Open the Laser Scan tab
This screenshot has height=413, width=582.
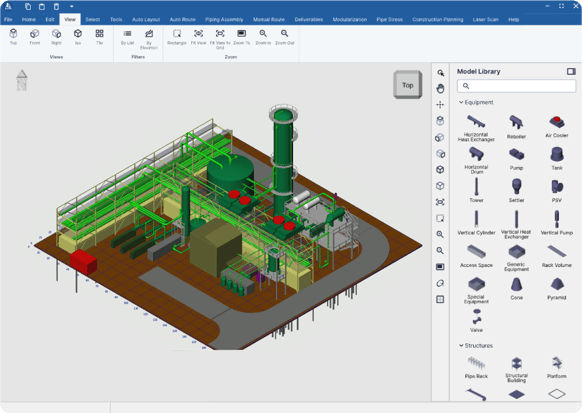485,19
